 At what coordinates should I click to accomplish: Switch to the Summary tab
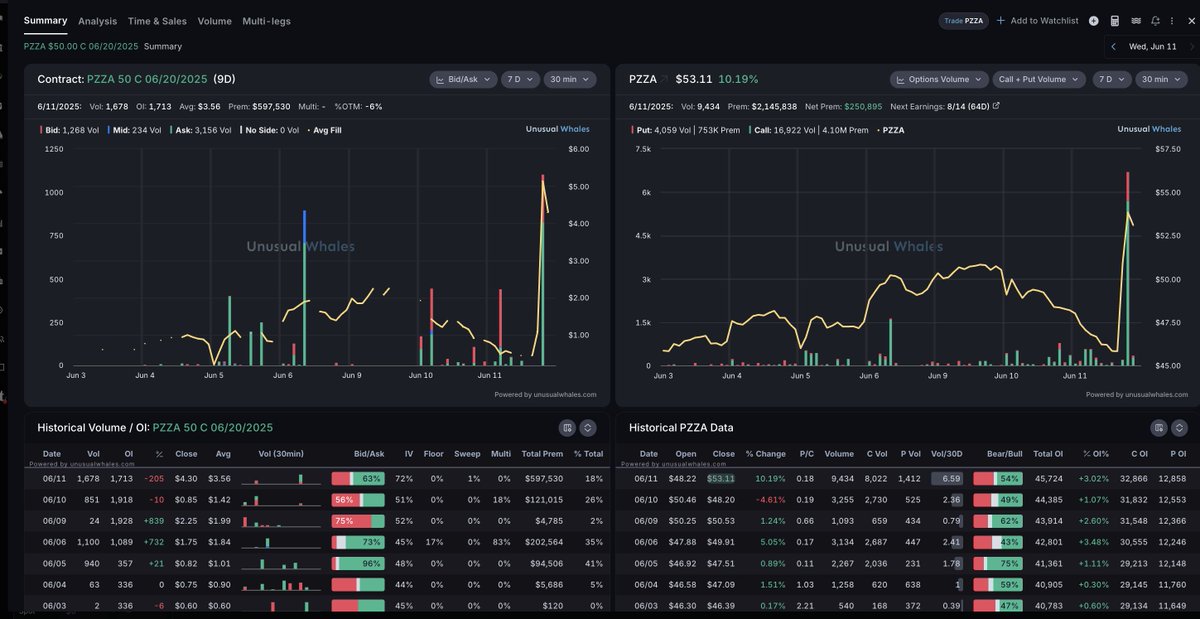[x=45, y=20]
